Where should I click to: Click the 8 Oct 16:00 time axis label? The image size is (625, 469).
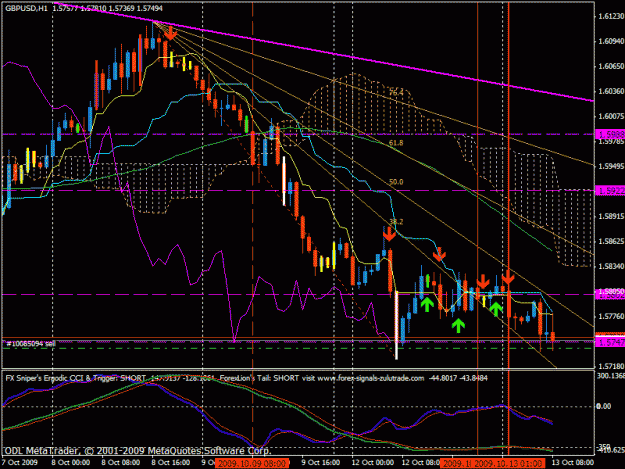[171, 462]
